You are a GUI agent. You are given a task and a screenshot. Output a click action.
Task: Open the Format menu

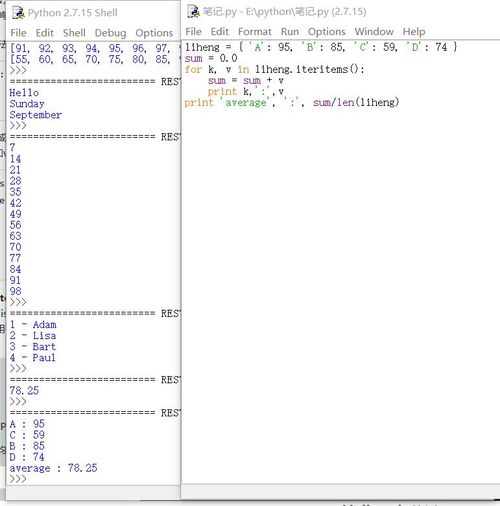pos(255,32)
